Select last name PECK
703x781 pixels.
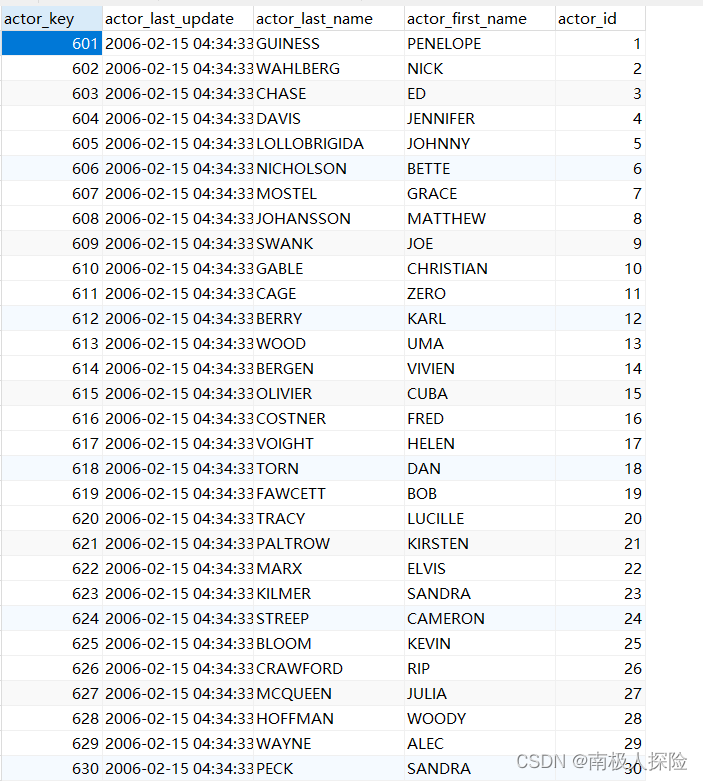click(275, 768)
